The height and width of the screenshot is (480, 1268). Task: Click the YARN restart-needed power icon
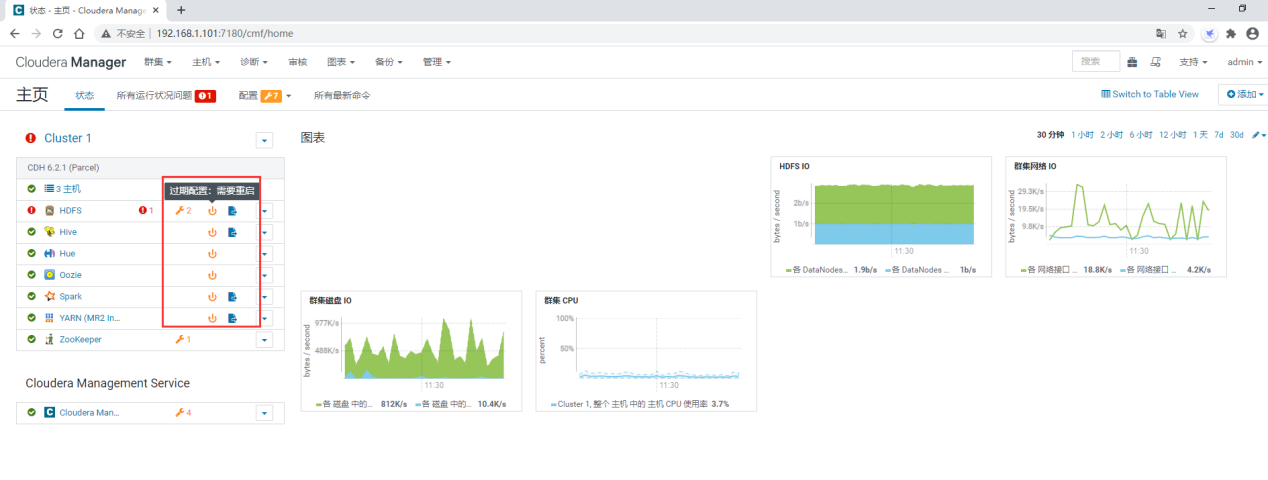click(x=212, y=318)
